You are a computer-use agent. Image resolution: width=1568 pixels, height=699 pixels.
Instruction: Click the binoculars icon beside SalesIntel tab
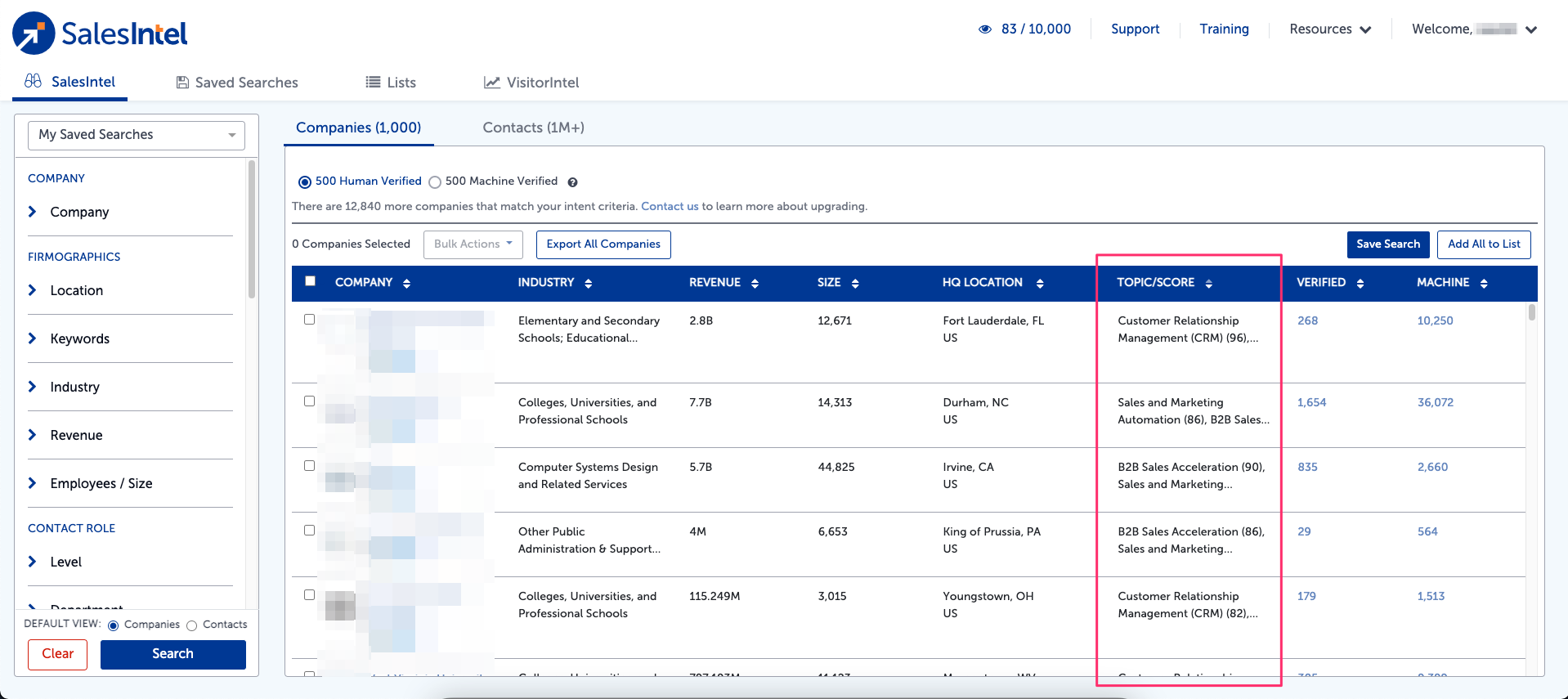coord(33,81)
